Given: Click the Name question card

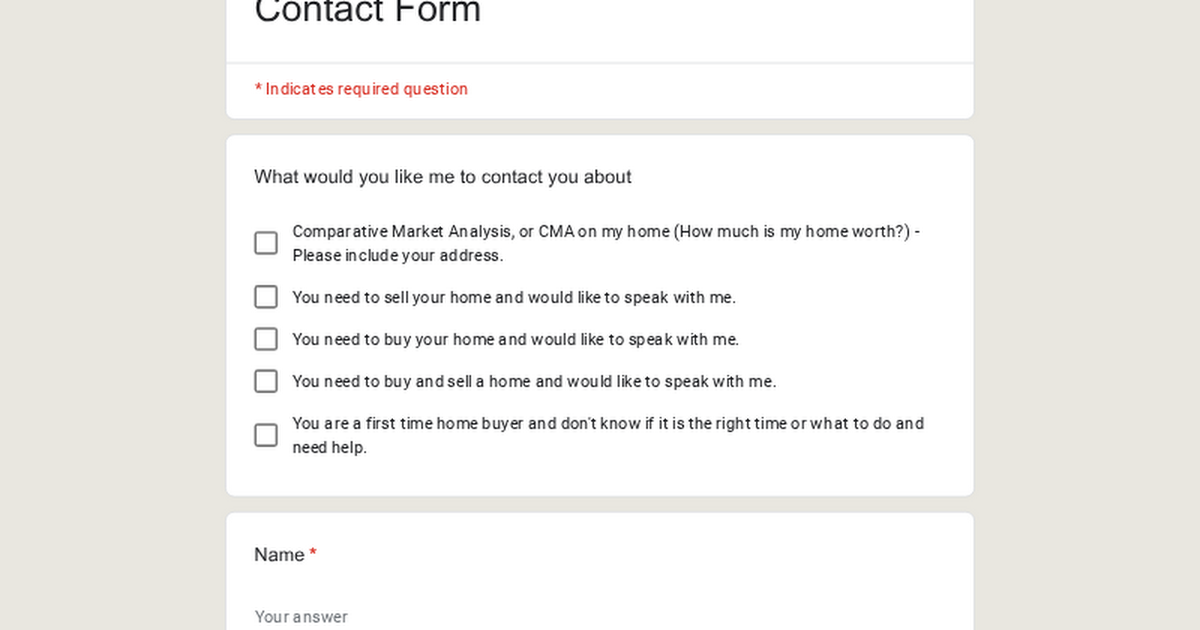Looking at the screenshot, I should coord(600,570).
